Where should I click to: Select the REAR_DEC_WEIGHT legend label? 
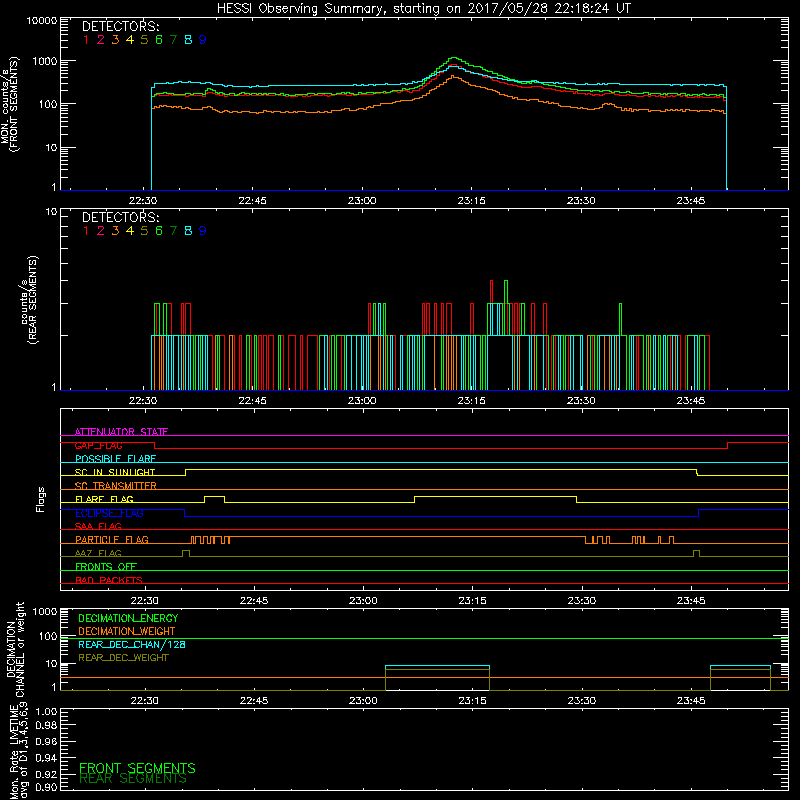pyautogui.click(x=123, y=658)
